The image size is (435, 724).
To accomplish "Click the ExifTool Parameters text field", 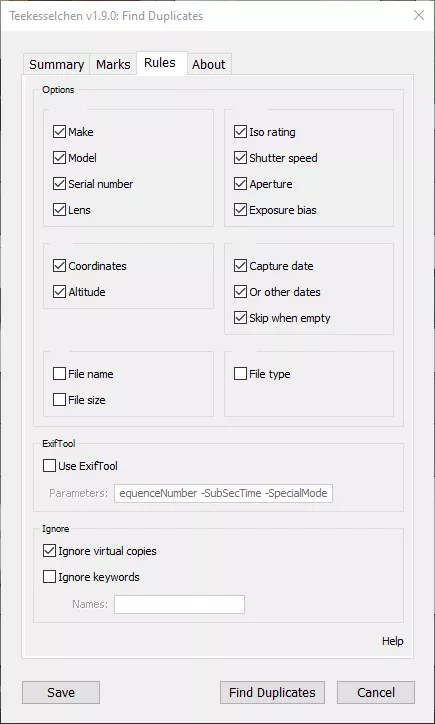I will click(224, 493).
